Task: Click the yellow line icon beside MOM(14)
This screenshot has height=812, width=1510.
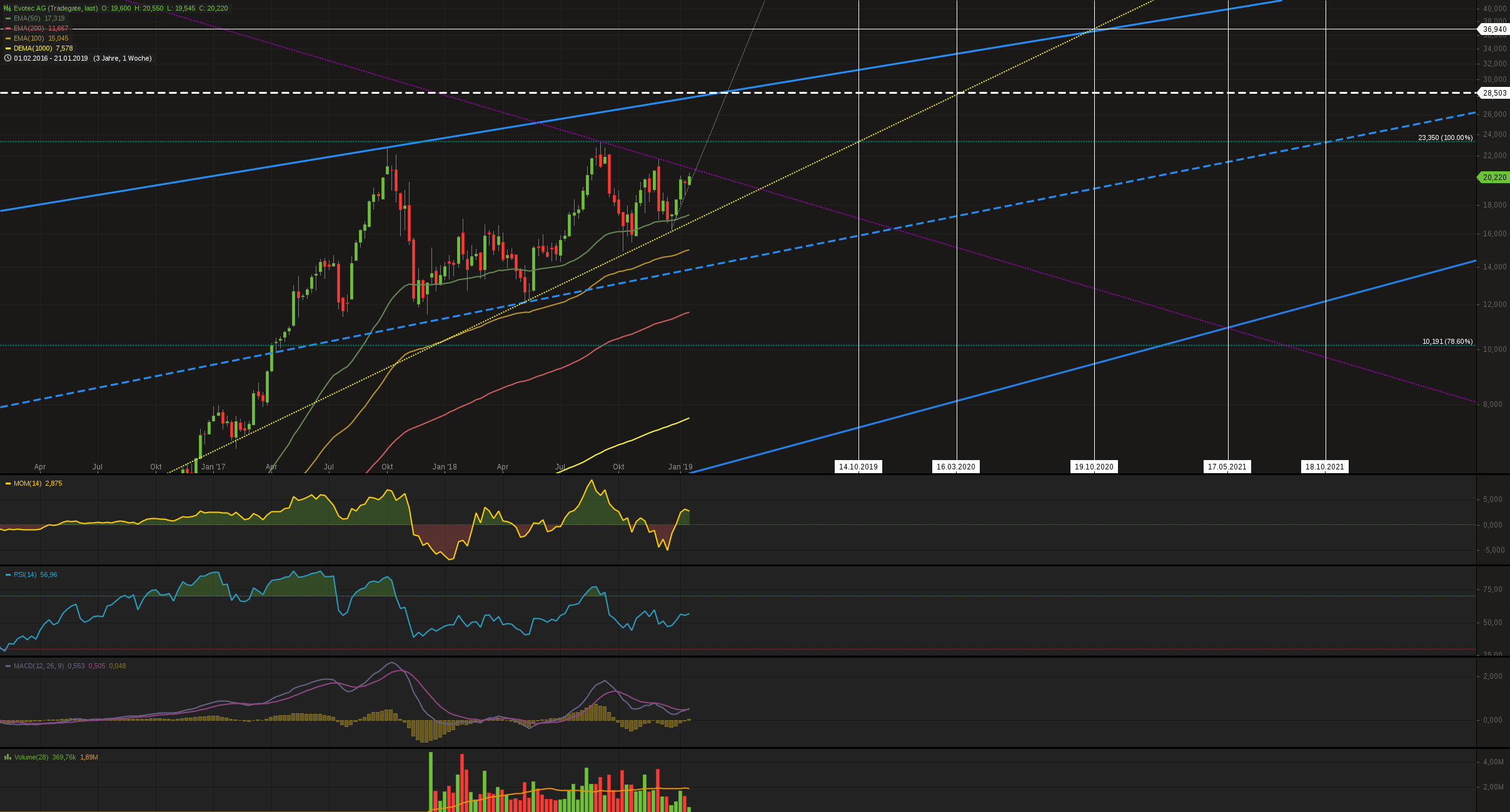Action: tap(8, 483)
